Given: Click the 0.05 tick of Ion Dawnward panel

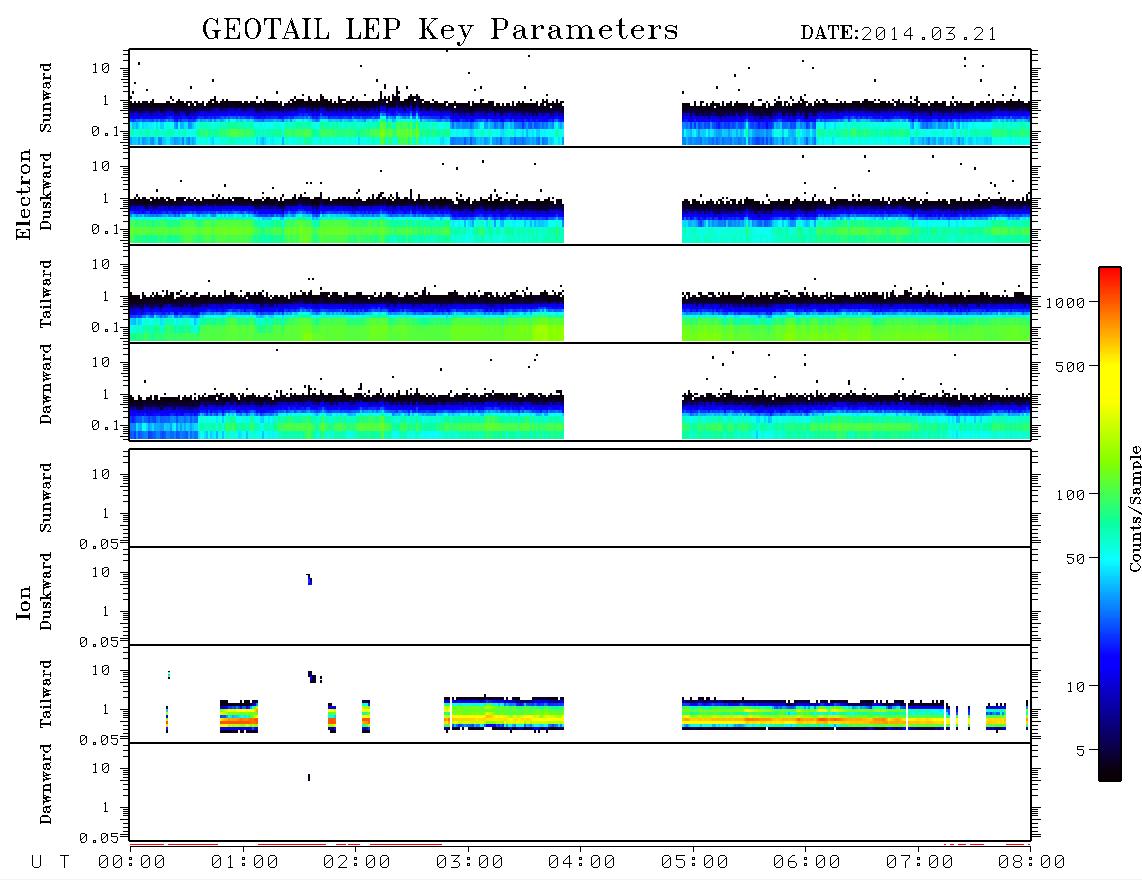Looking at the screenshot, I should (x=98, y=838).
